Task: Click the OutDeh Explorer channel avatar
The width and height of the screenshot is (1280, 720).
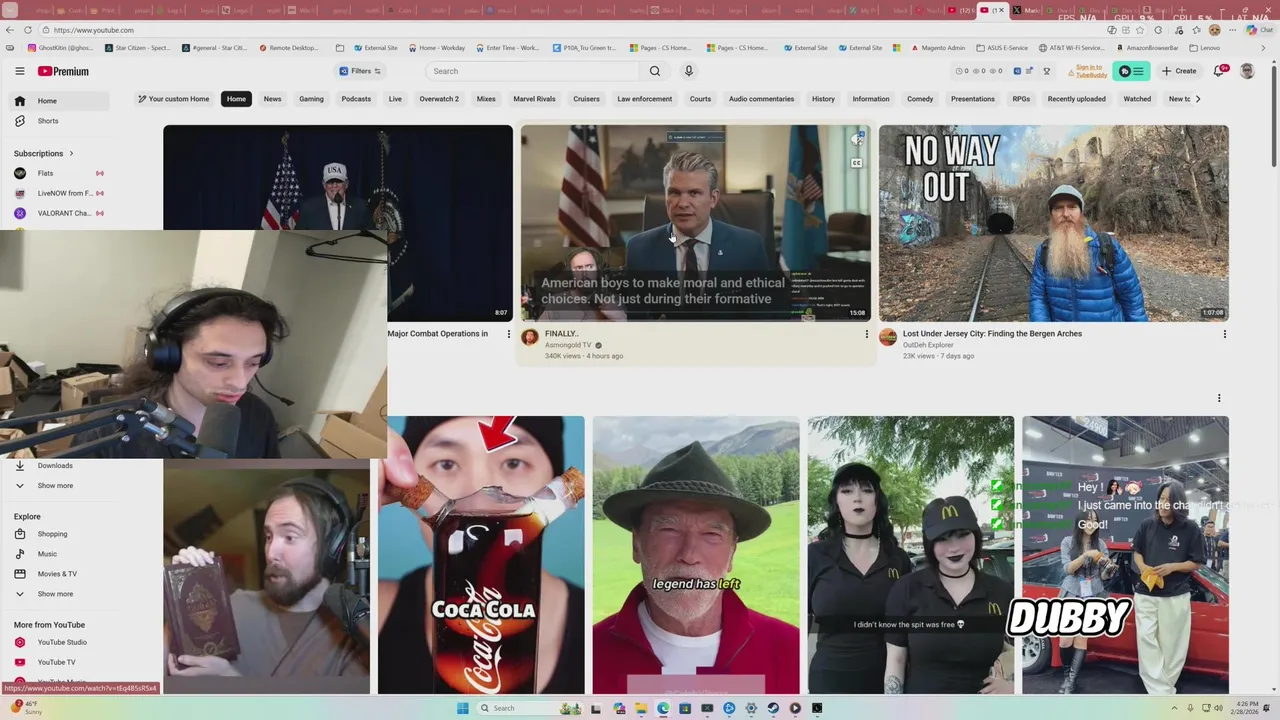Action: (x=888, y=337)
